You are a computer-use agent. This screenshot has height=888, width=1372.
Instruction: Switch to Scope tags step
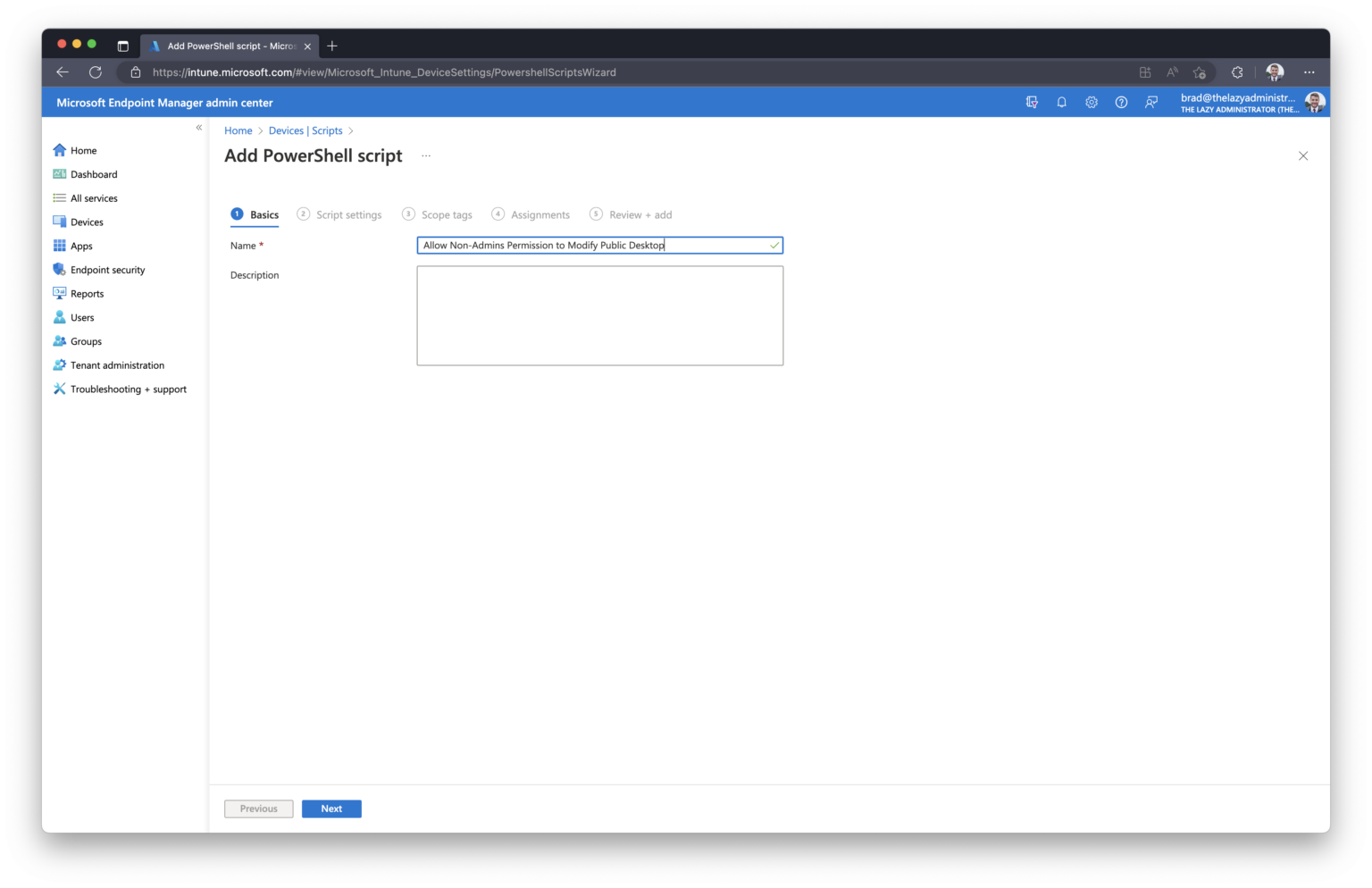coord(437,214)
